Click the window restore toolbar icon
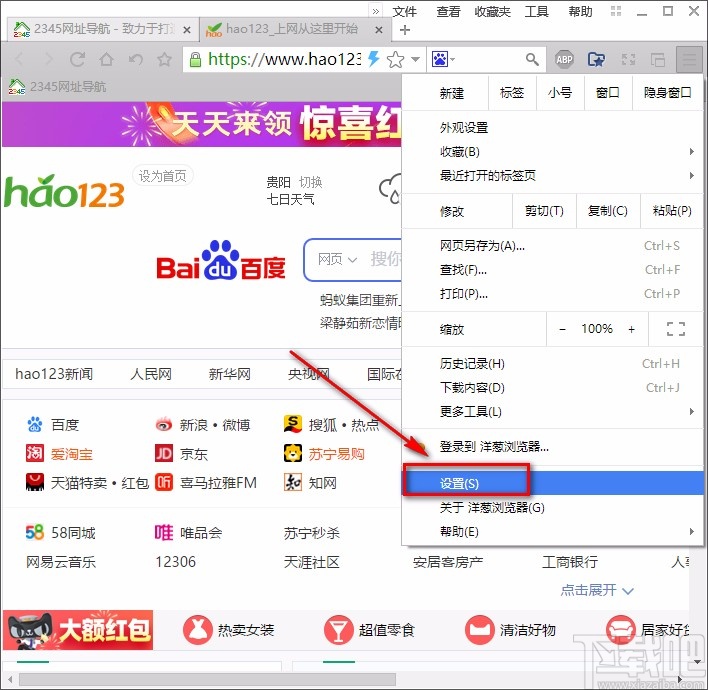The width and height of the screenshot is (708, 690). point(658,59)
